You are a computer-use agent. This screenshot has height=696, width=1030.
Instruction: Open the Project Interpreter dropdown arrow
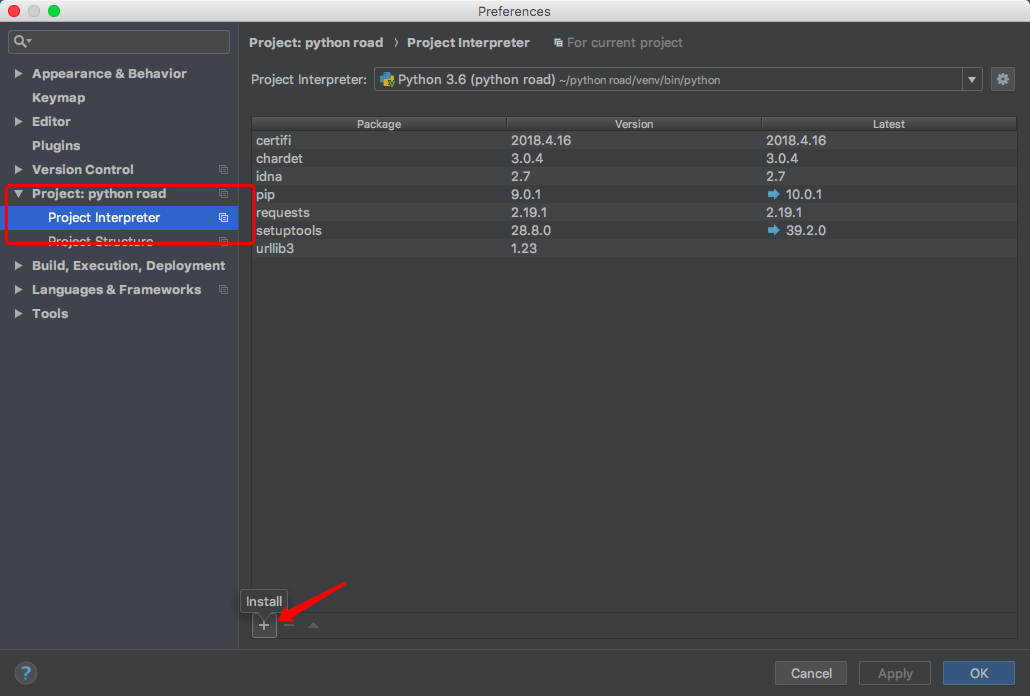coord(972,79)
